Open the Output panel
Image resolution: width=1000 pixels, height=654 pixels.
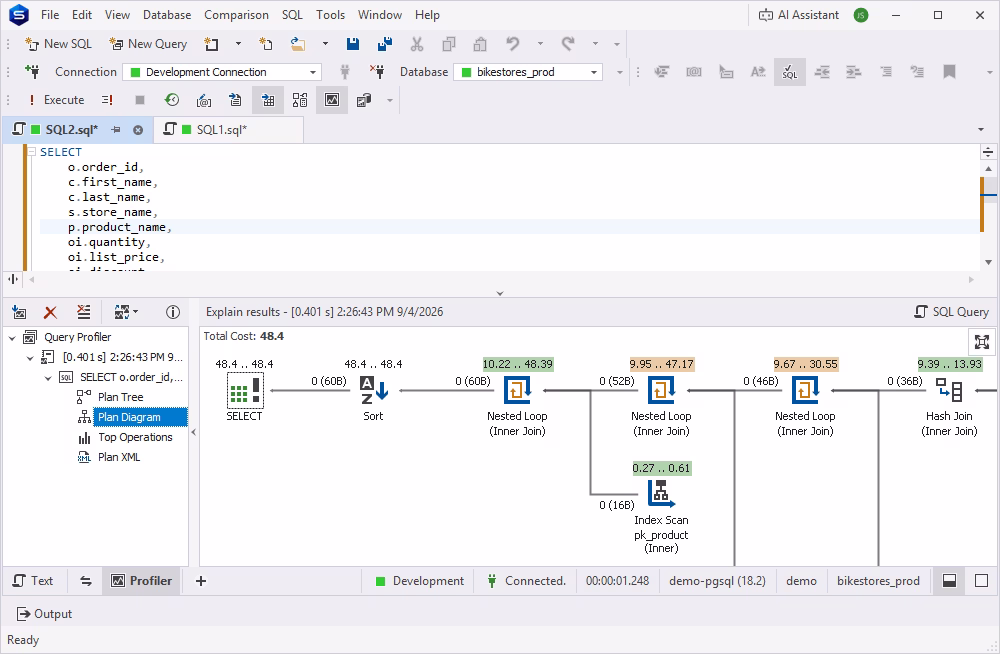pyautogui.click(x=44, y=614)
